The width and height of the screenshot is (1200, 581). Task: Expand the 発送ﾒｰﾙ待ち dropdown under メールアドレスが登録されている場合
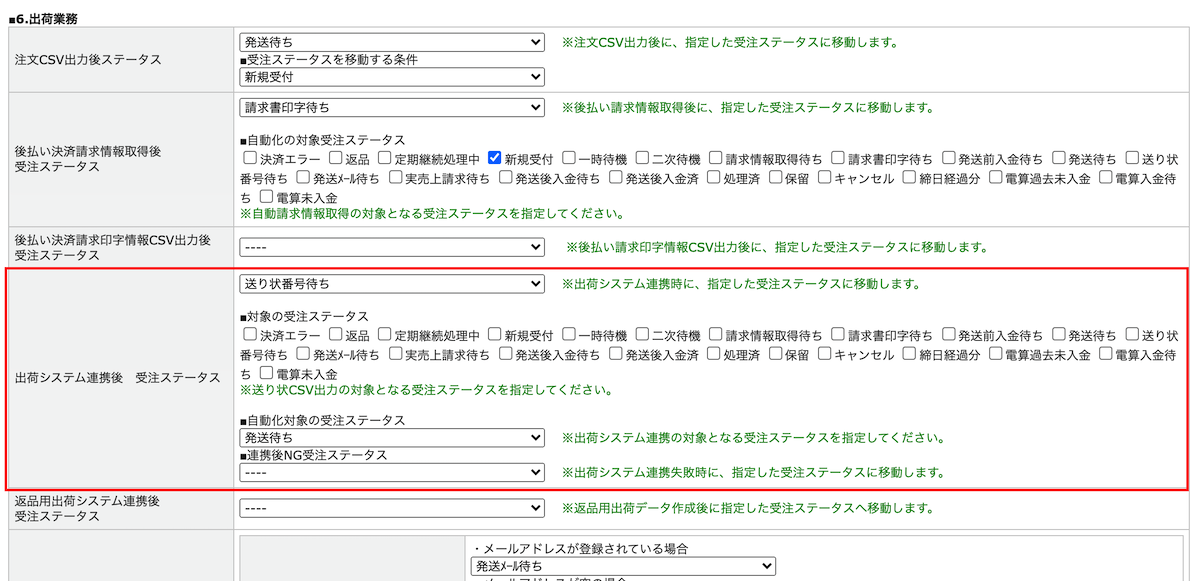pos(623,566)
